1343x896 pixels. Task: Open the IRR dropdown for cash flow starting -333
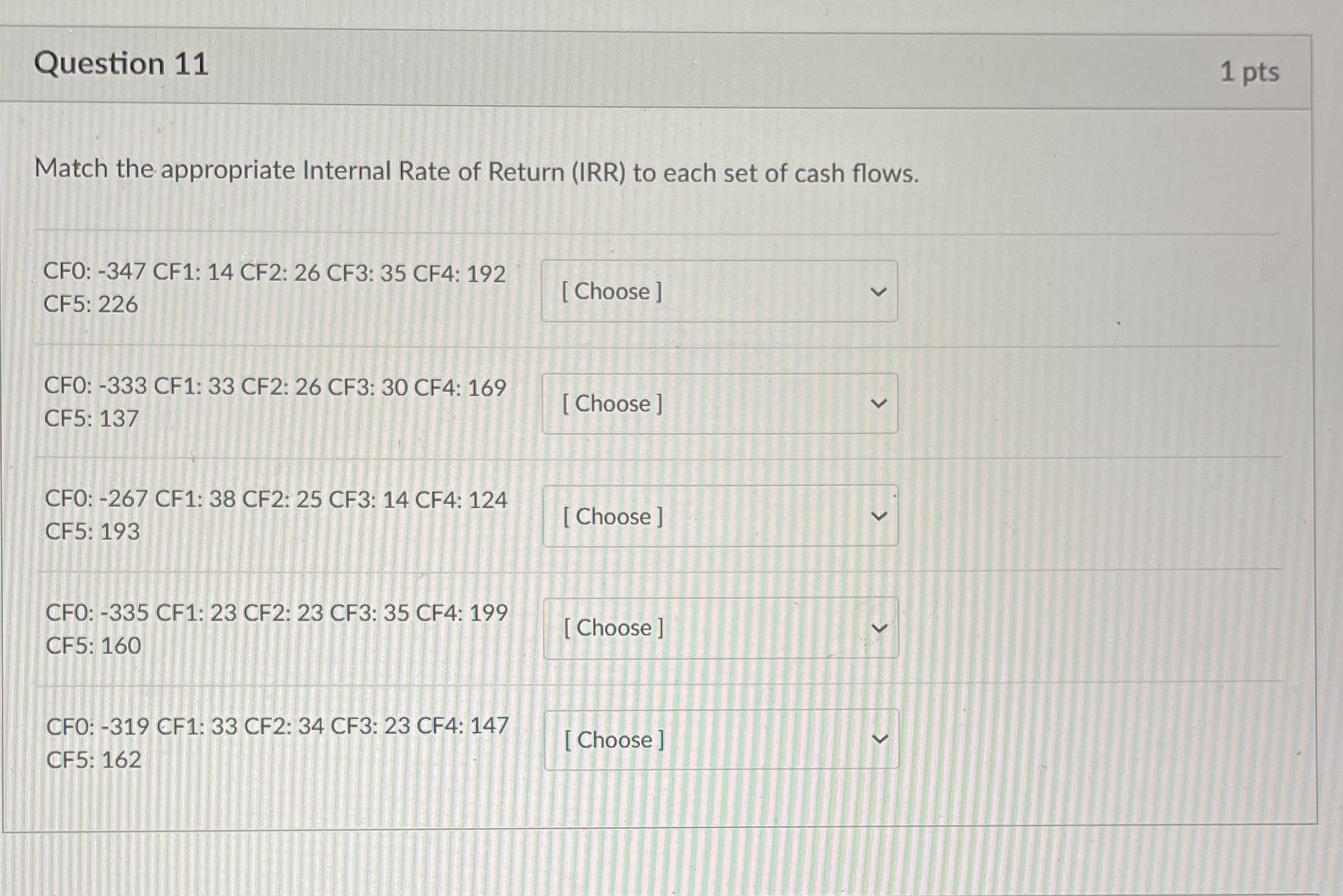[720, 404]
